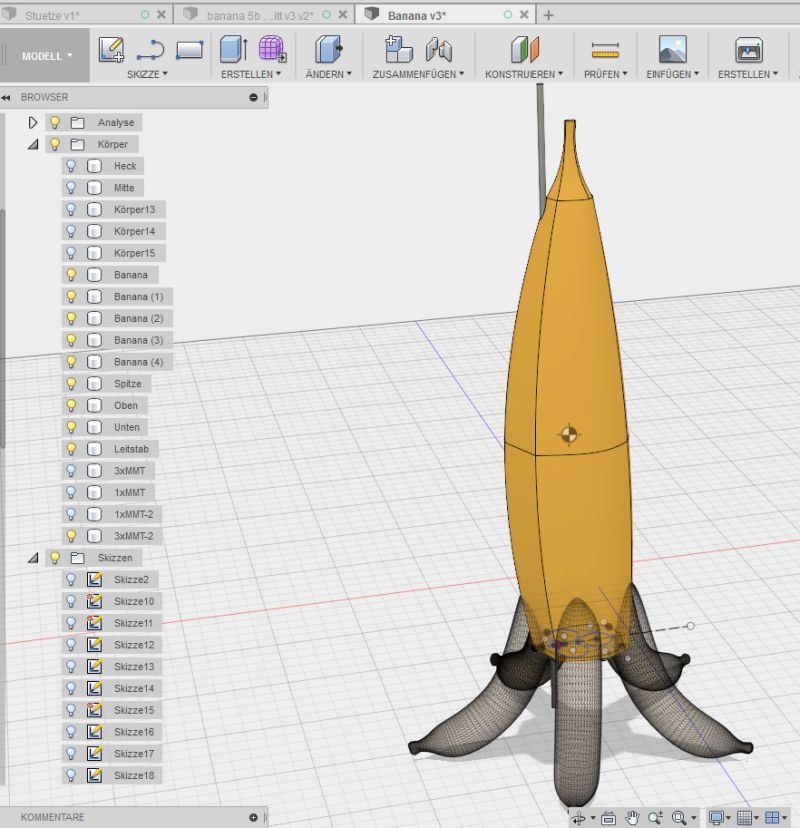Click the center of mass marker
800x828 pixels.
click(x=569, y=434)
